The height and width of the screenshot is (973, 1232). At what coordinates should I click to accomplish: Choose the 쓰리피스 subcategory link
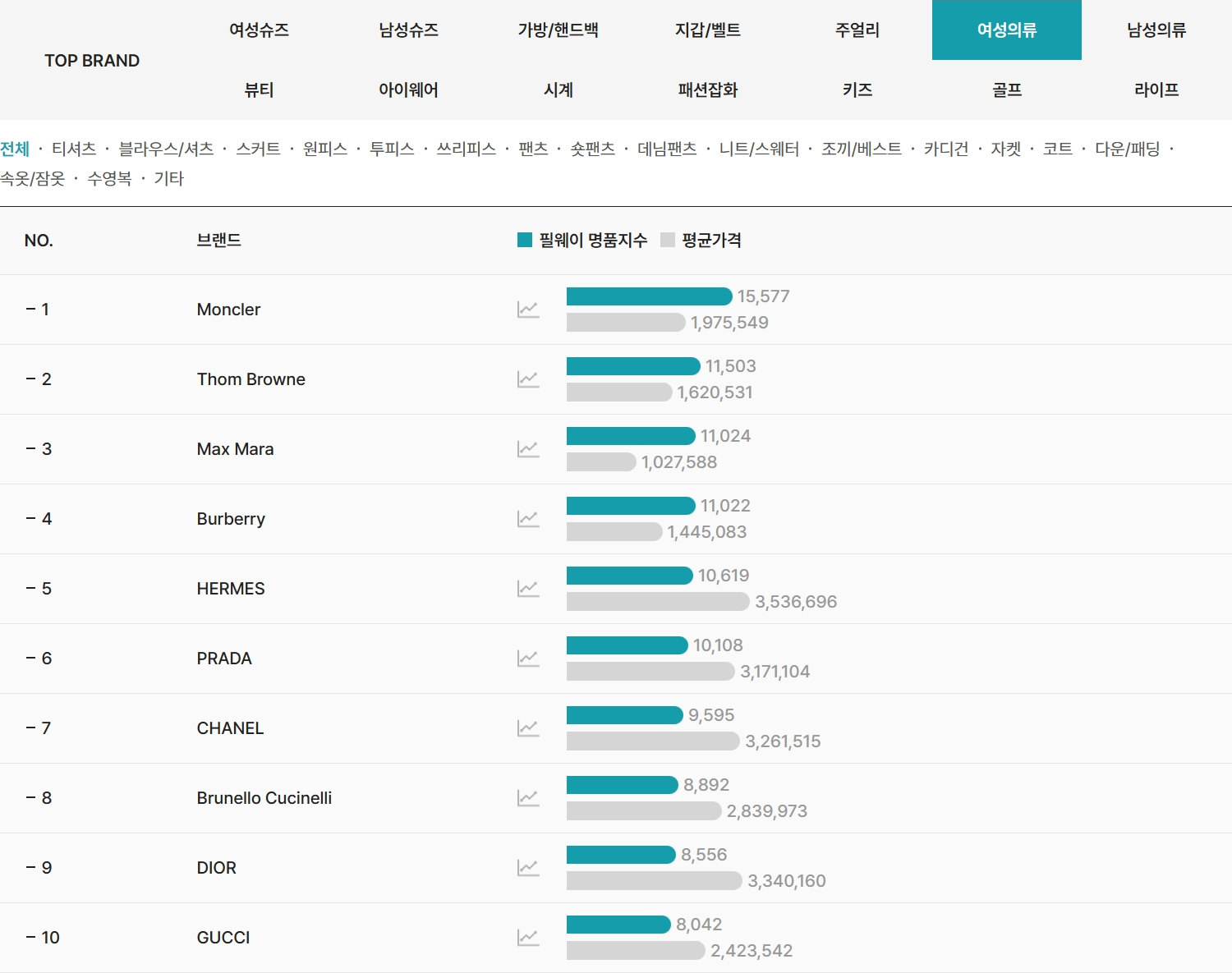point(467,149)
